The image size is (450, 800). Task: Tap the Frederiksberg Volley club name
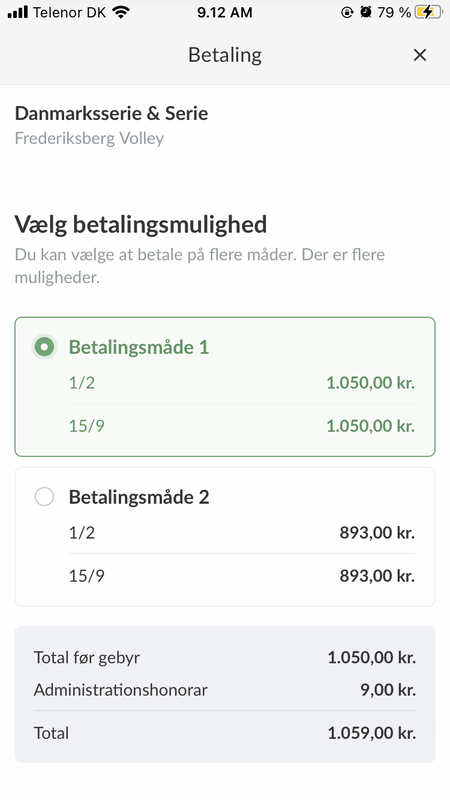click(x=89, y=138)
